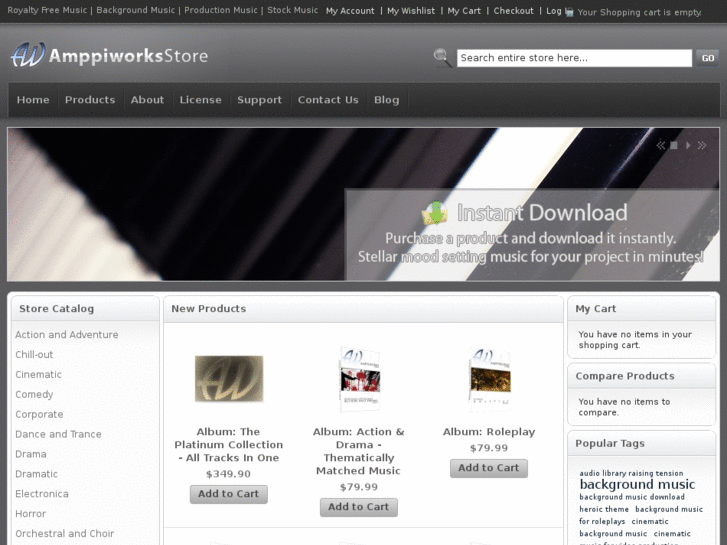Click the Roleplay $79.99 price

489,448
